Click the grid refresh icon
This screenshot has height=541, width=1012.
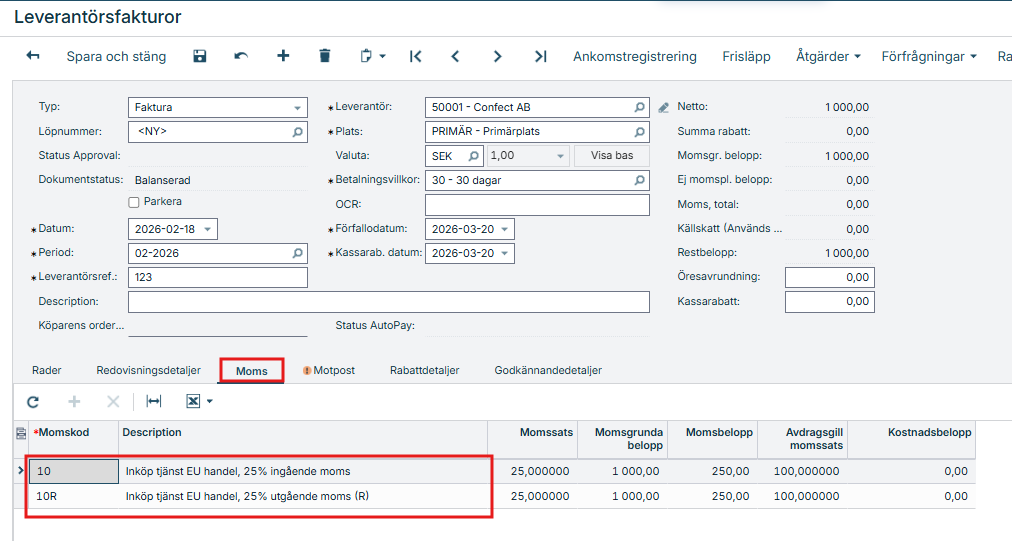33,401
